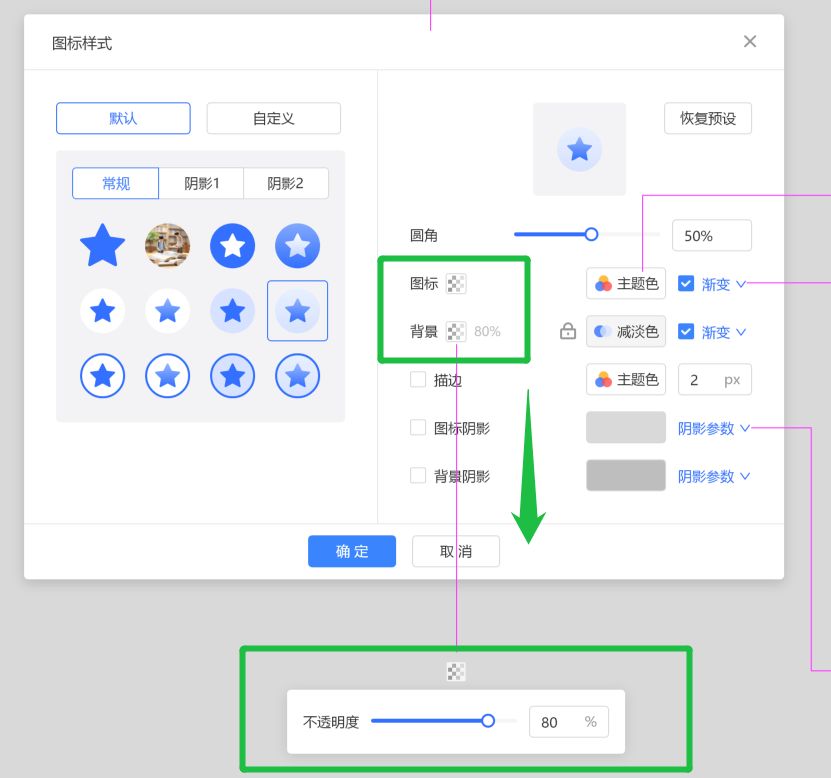Viewport: 831px width, 778px height.
Task: Click the 圆角 slider handle
Action: (591, 234)
